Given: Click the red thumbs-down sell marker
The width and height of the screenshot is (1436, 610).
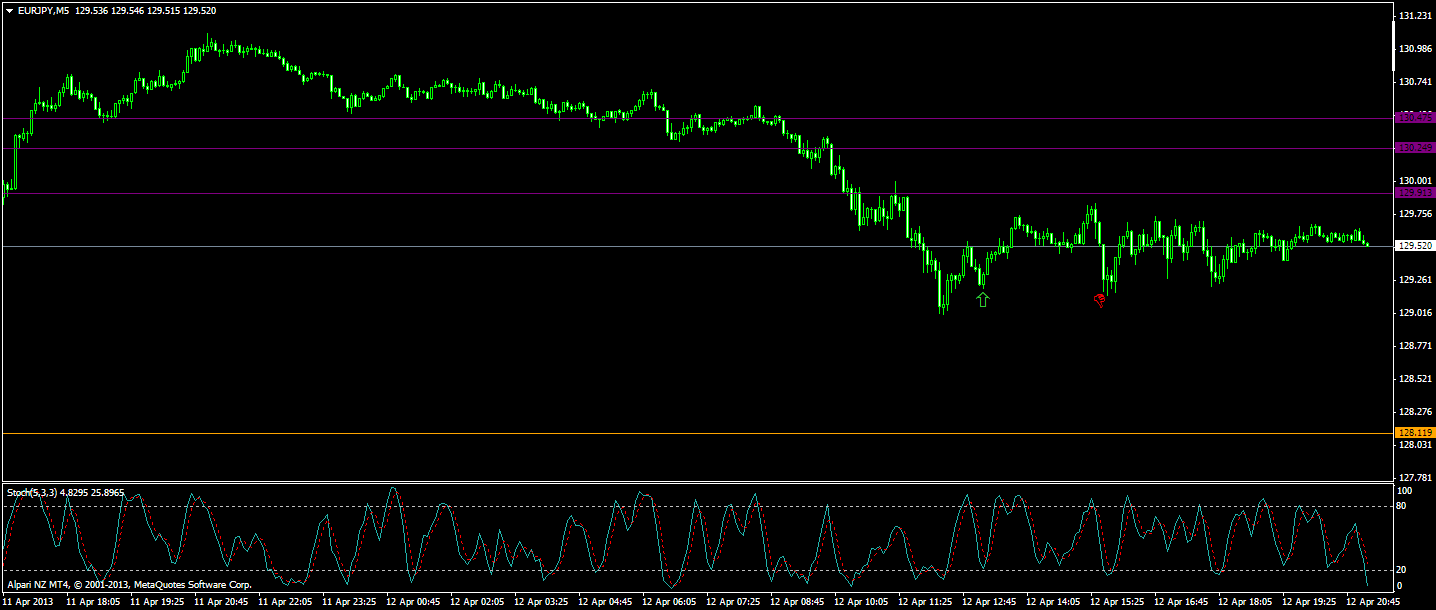Looking at the screenshot, I should [x=1100, y=299].
